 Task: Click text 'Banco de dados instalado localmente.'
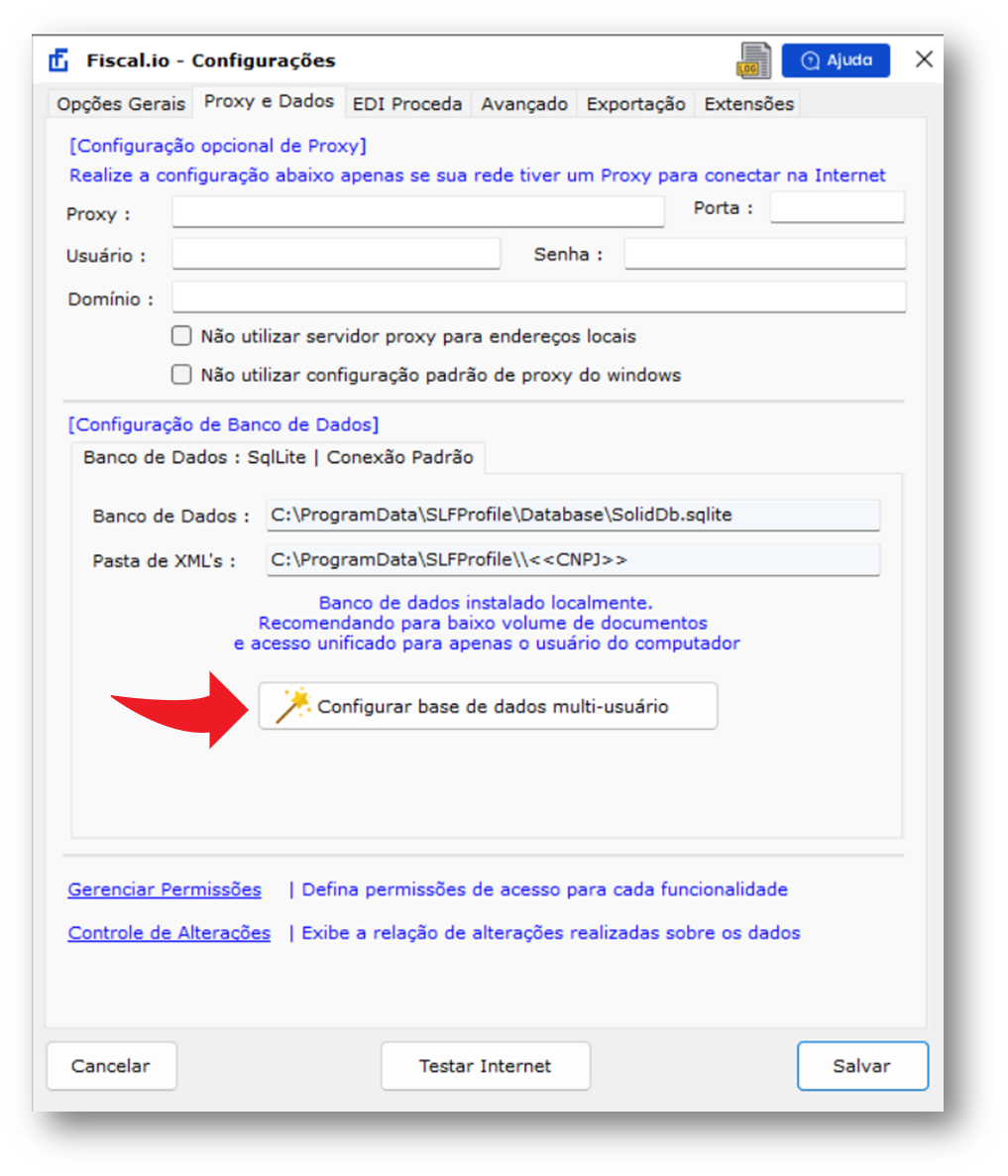point(486,602)
